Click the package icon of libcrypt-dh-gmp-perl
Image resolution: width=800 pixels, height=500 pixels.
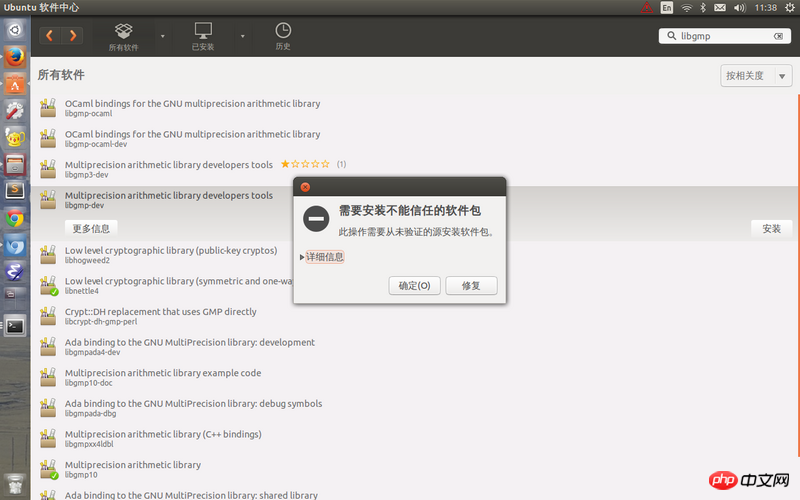[x=48, y=316]
